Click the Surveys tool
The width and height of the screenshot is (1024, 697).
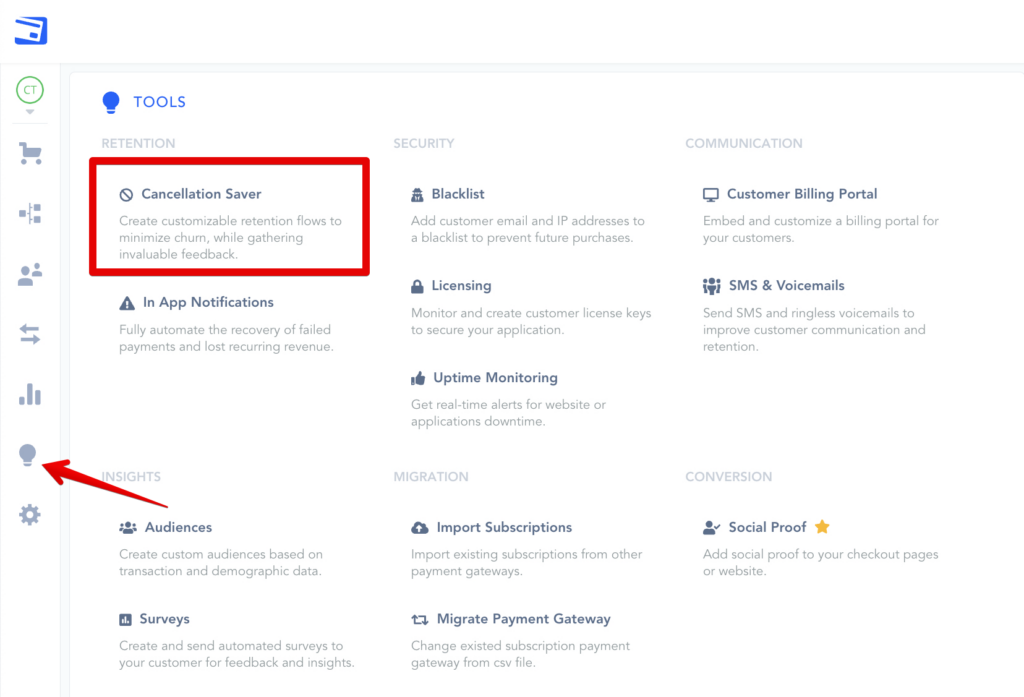click(164, 619)
